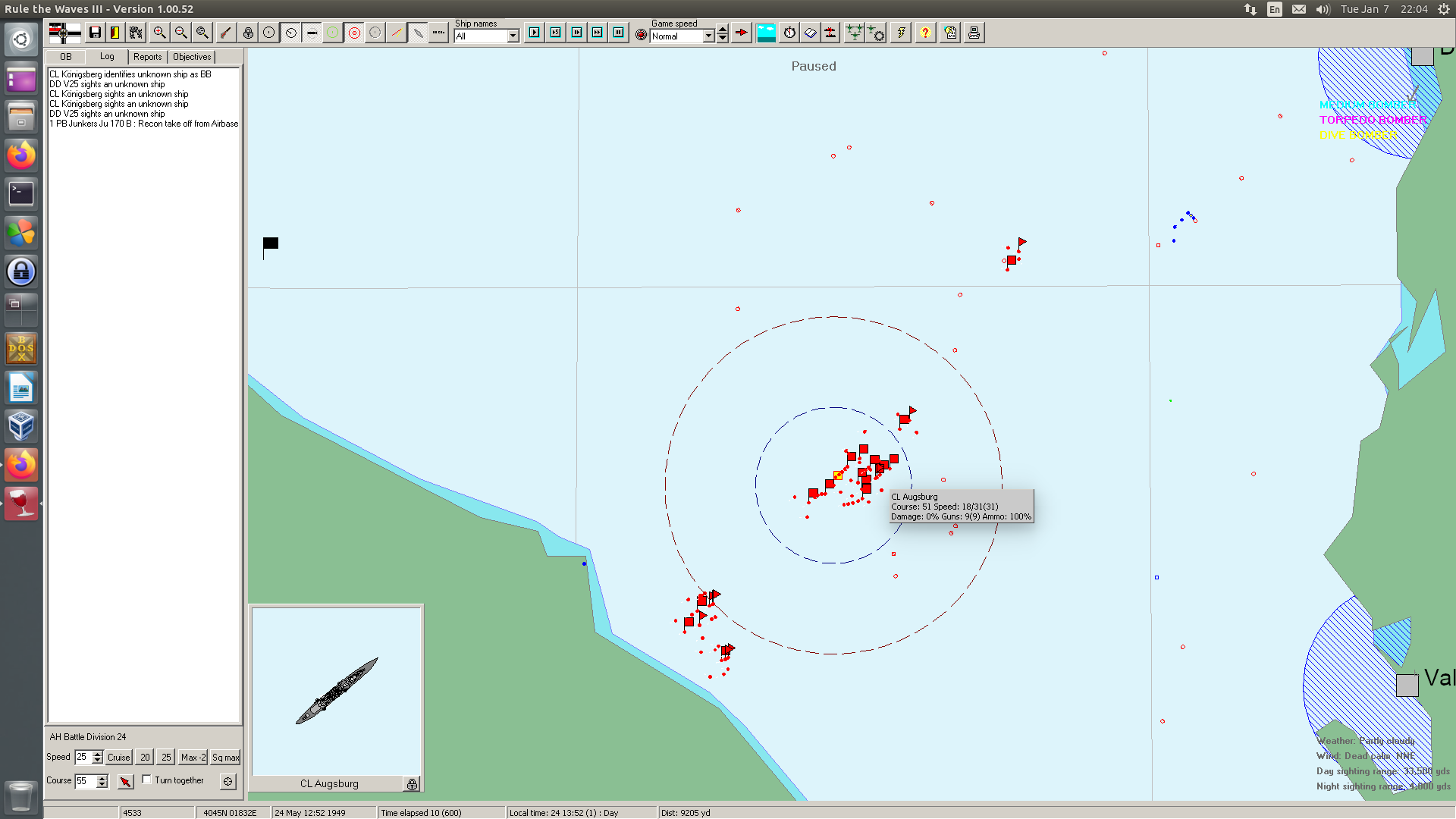Click the padlock toolbar icon
1456x819 pixels.
pyautogui.click(x=248, y=33)
